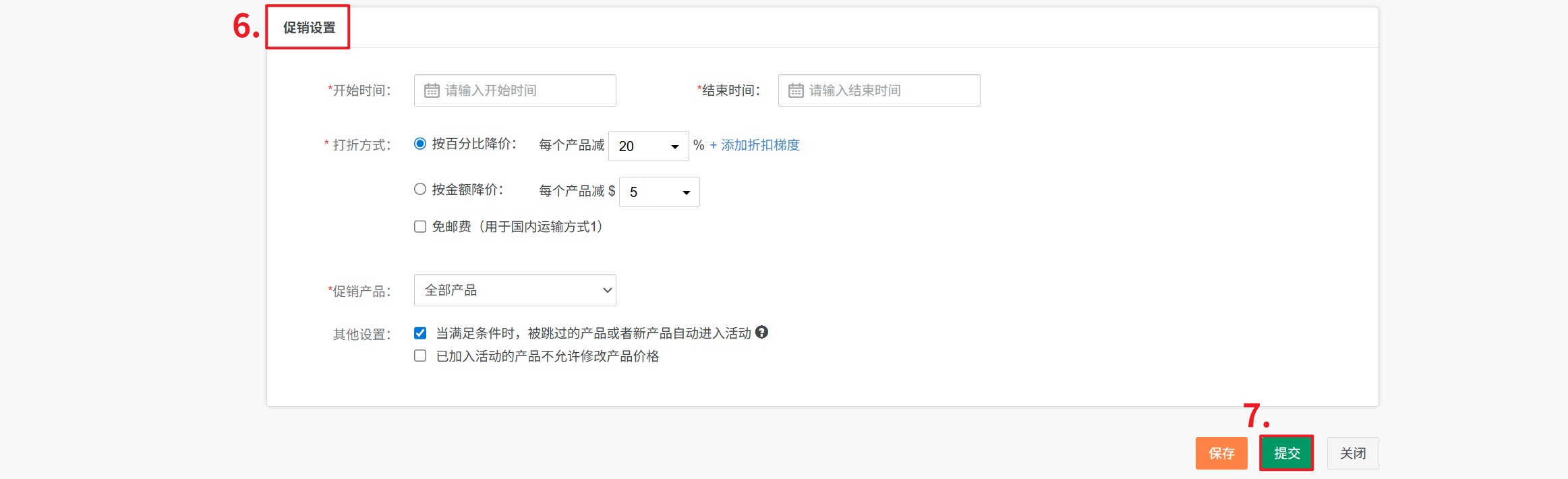
Task: Click the green 提交 button
Action: pos(1286,453)
